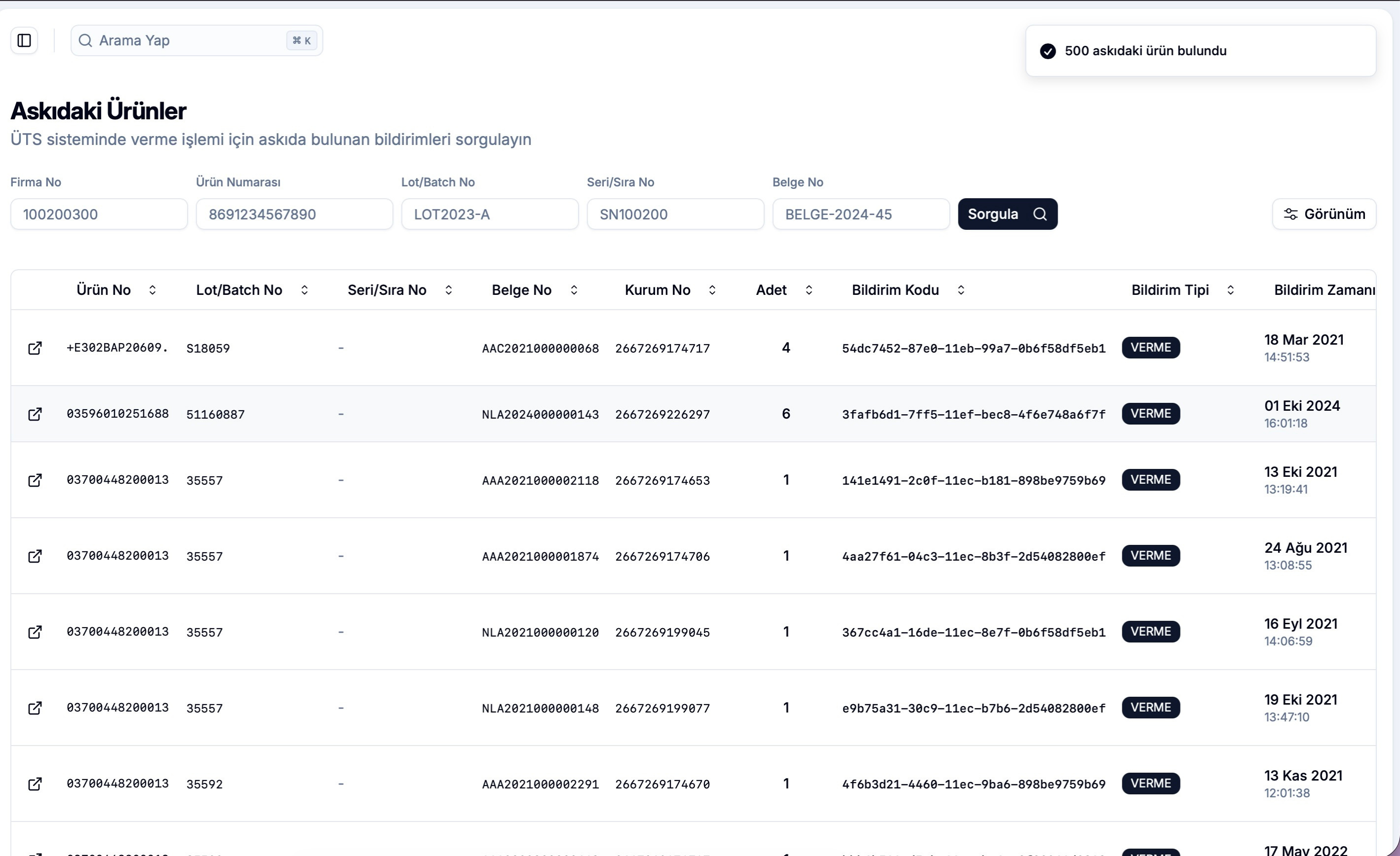This screenshot has height=856, width=1400.
Task: Click the date 01 Eki 2024
Action: click(x=1302, y=405)
